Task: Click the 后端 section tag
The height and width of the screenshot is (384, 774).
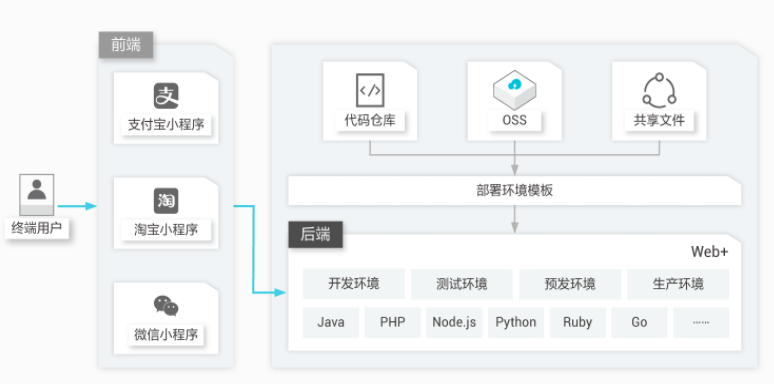Action: (315, 234)
